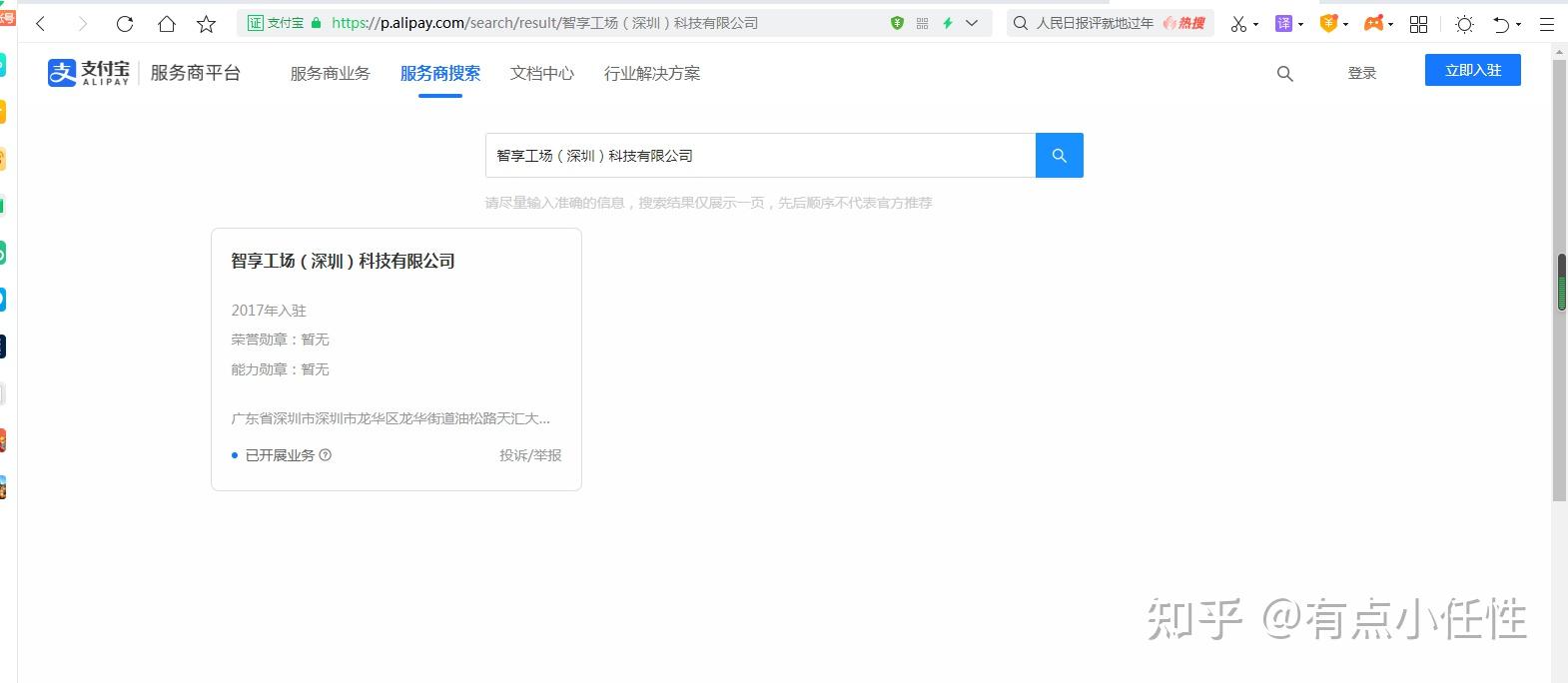The height and width of the screenshot is (683, 1568).
Task: Open the browser home page icon
Action: point(166,23)
